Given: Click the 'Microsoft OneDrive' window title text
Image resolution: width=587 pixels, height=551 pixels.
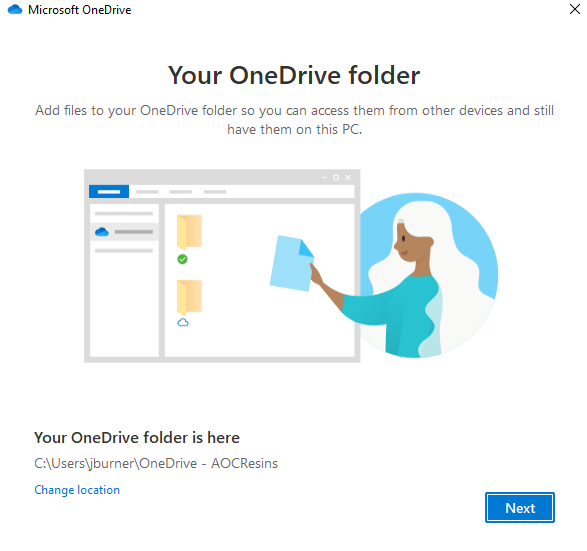Looking at the screenshot, I should click(x=80, y=10).
